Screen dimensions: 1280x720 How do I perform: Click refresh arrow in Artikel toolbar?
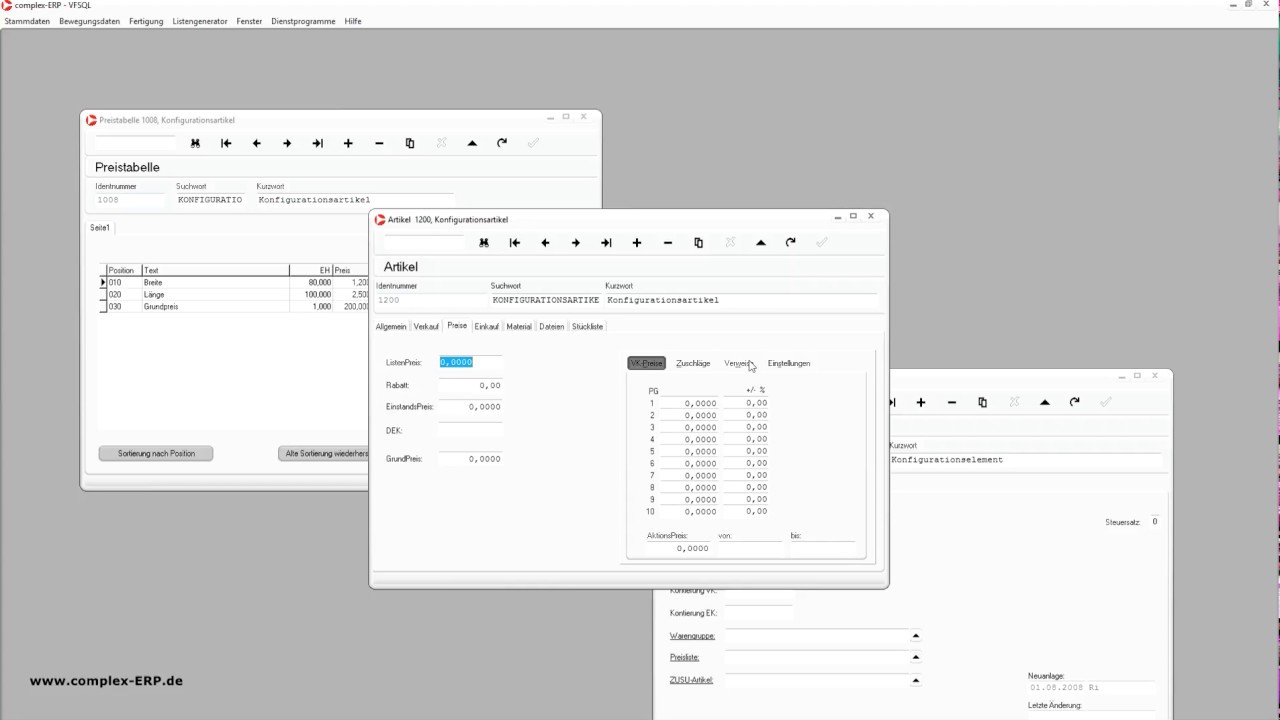pyautogui.click(x=791, y=243)
